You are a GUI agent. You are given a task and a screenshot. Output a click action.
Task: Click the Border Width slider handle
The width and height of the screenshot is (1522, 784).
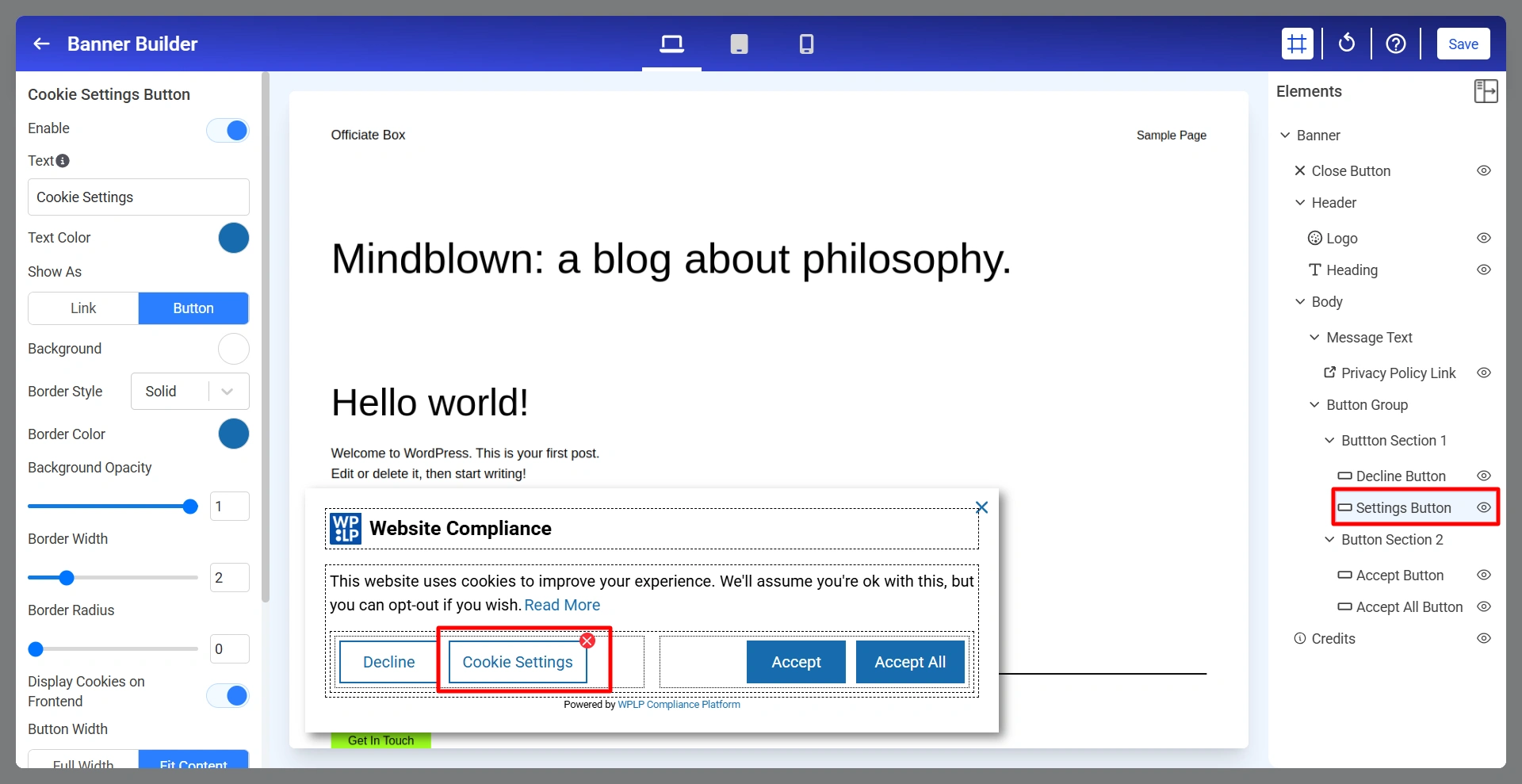pos(67,578)
